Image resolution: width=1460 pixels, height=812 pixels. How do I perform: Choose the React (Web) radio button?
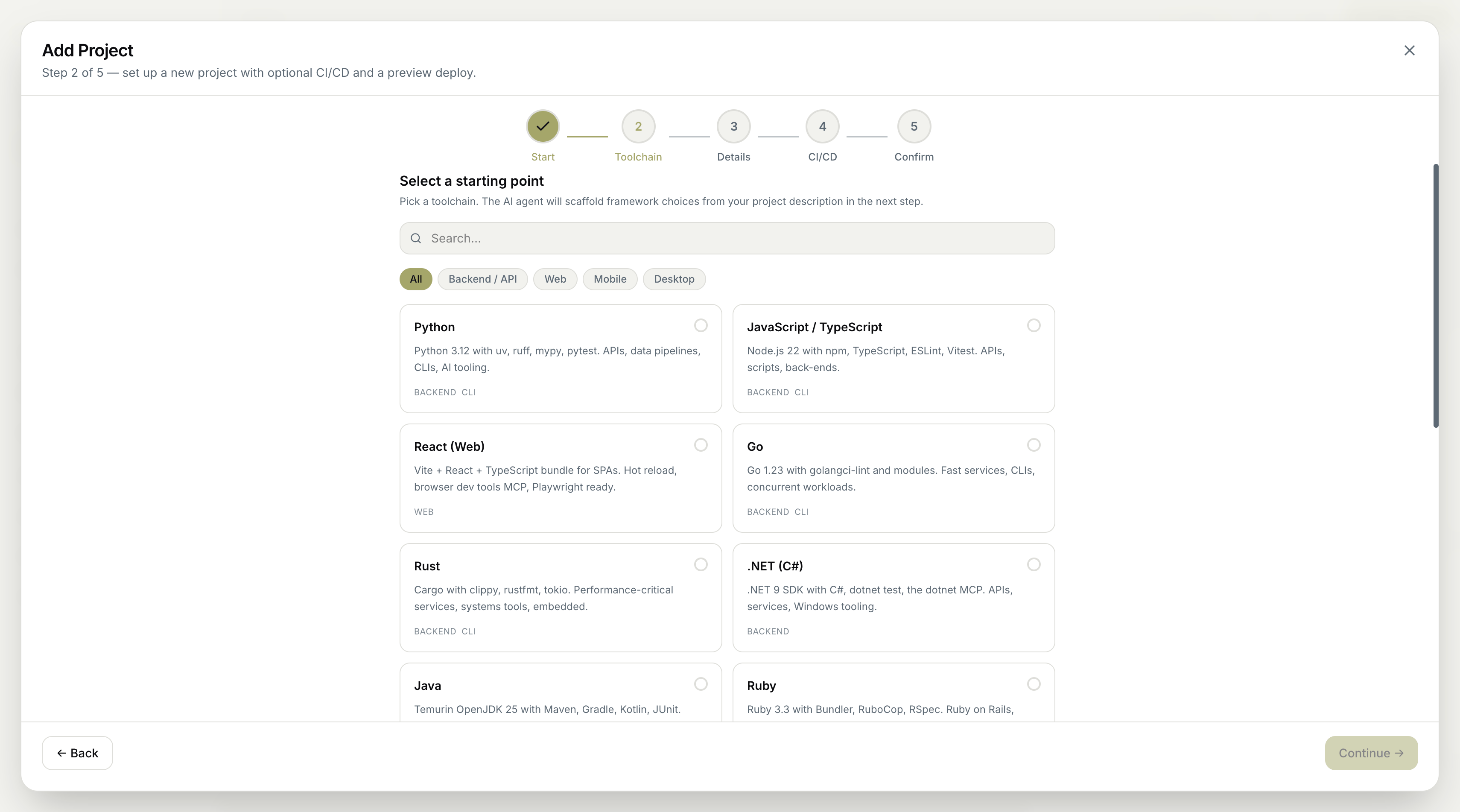coord(701,445)
